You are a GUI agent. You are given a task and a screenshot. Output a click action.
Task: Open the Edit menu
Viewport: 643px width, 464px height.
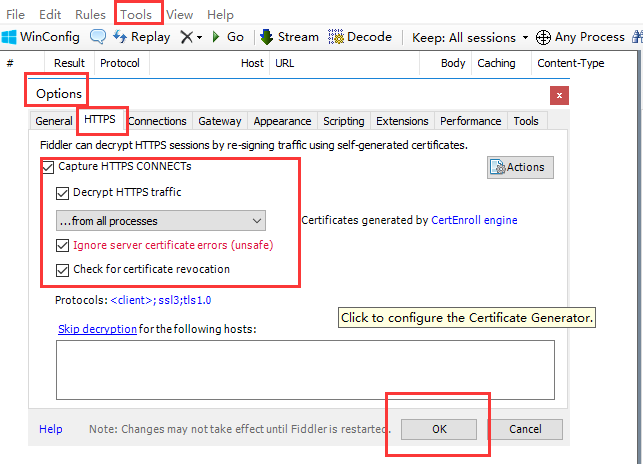click(x=50, y=15)
